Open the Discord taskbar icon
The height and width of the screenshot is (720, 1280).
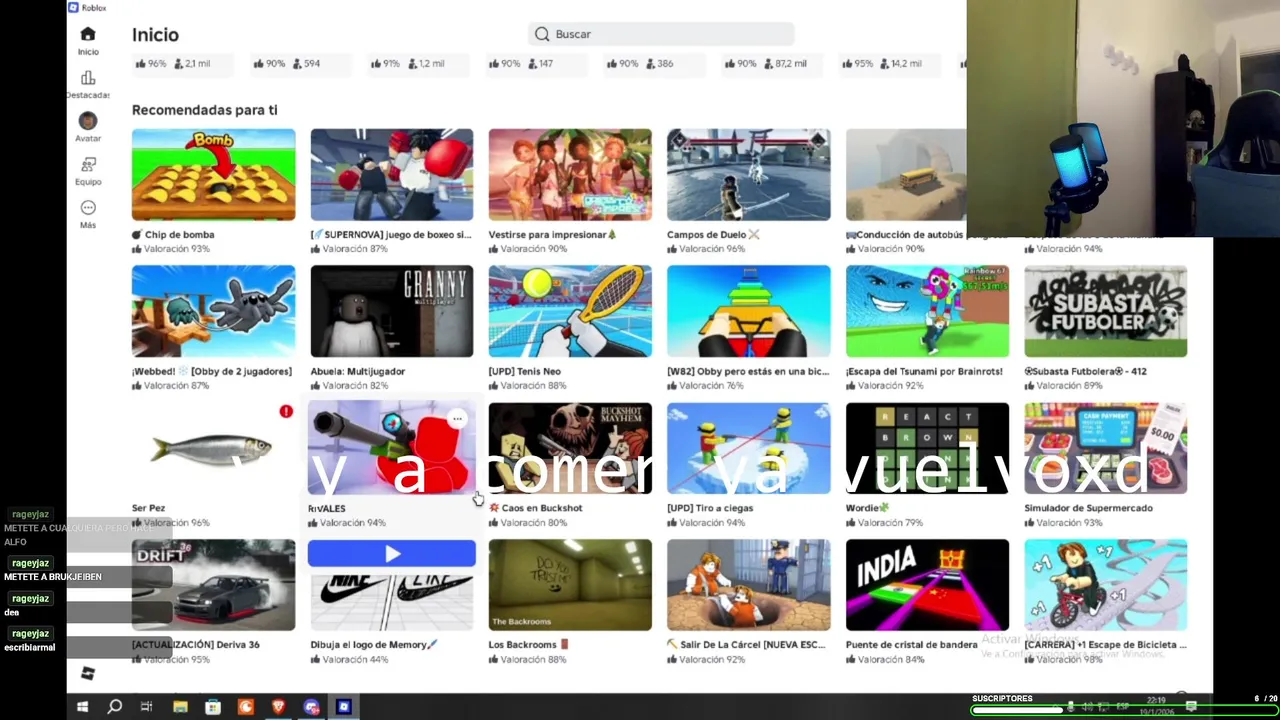coord(311,707)
